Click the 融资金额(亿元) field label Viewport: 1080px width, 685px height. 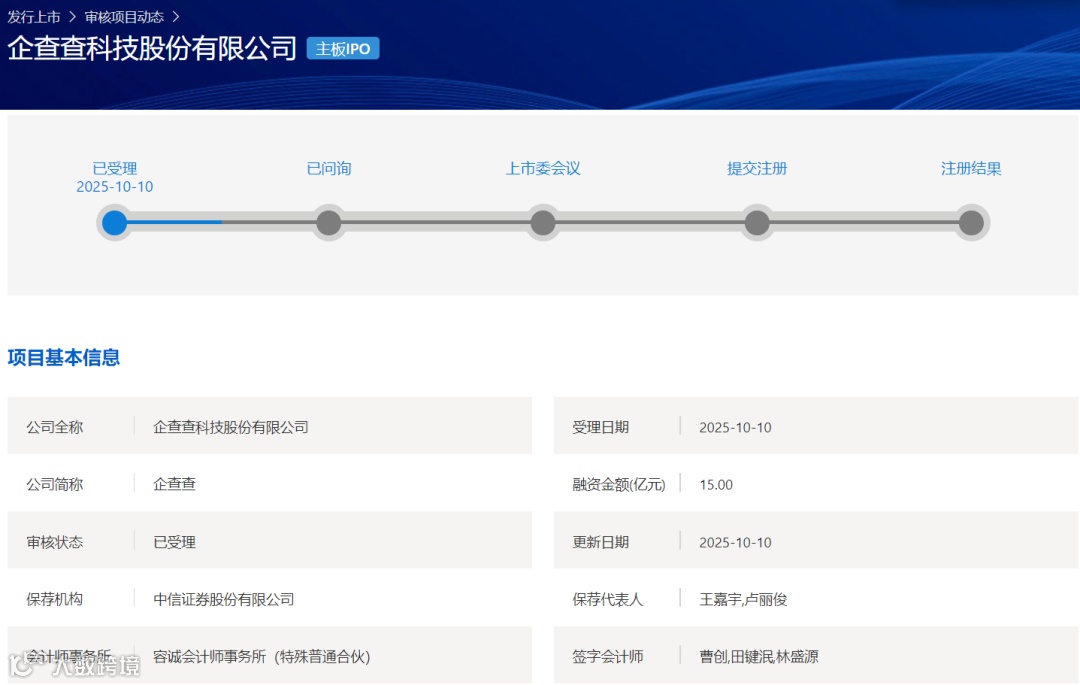pyautogui.click(x=619, y=484)
